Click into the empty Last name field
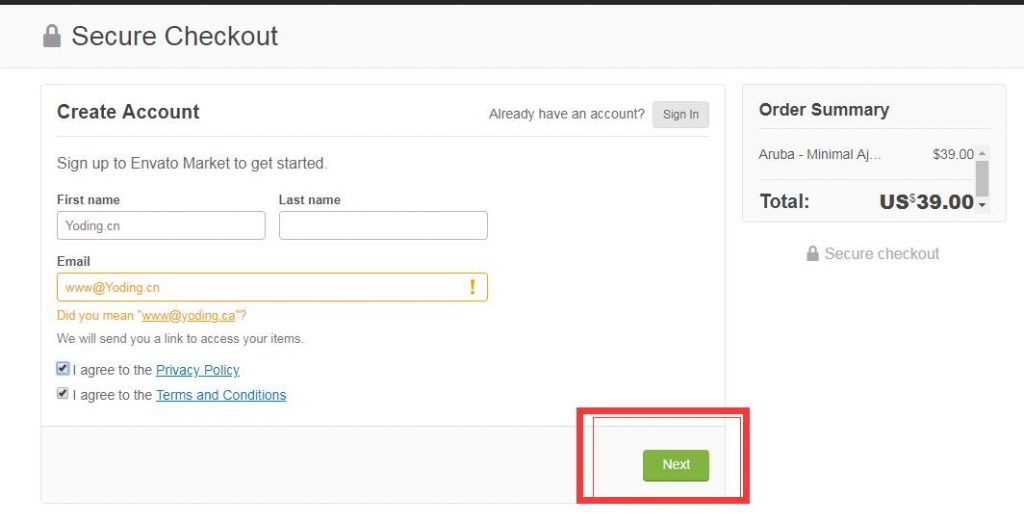Viewport: 1024px width, 524px height. tap(383, 226)
